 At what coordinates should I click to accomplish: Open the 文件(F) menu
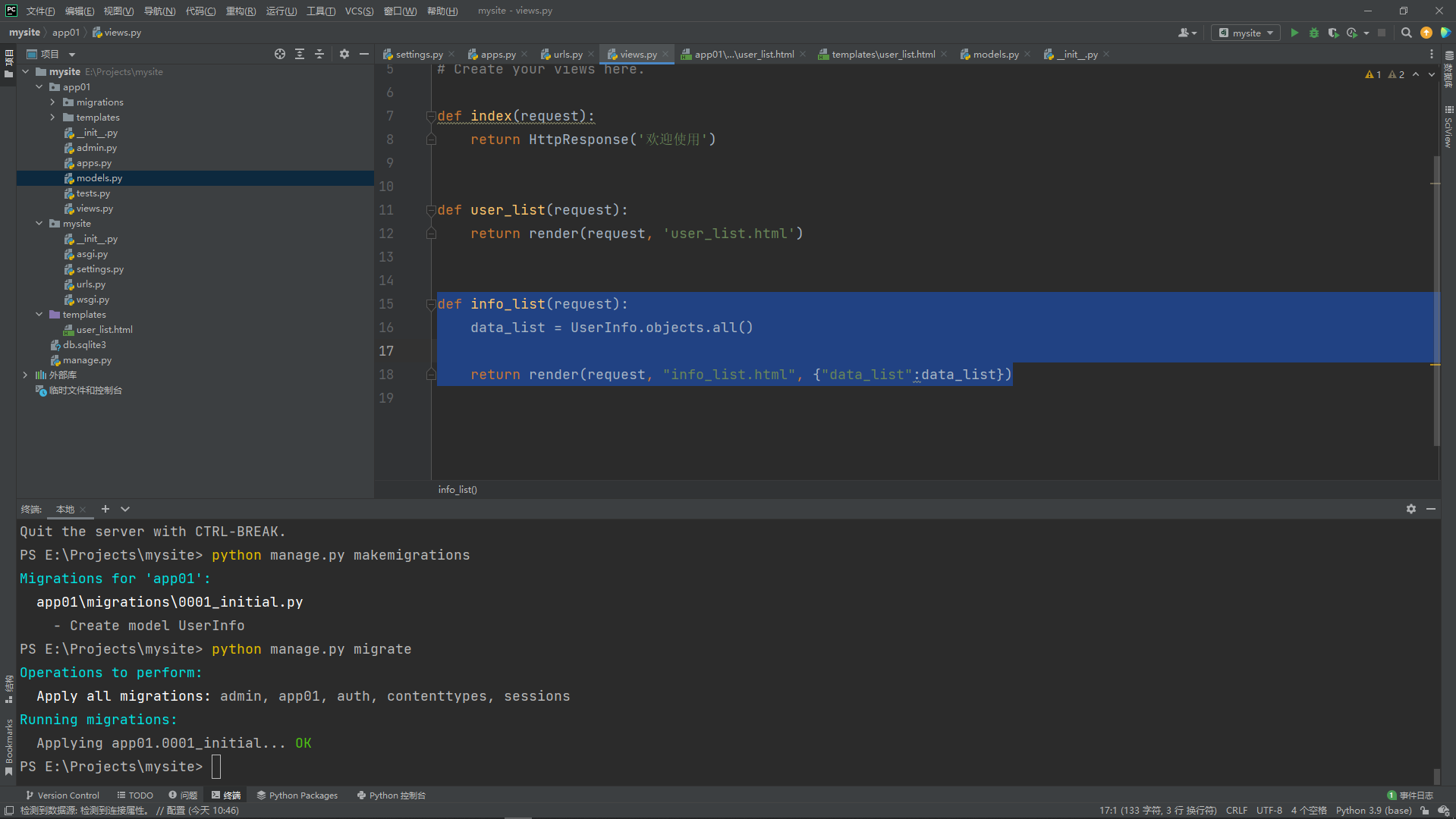tap(40, 11)
